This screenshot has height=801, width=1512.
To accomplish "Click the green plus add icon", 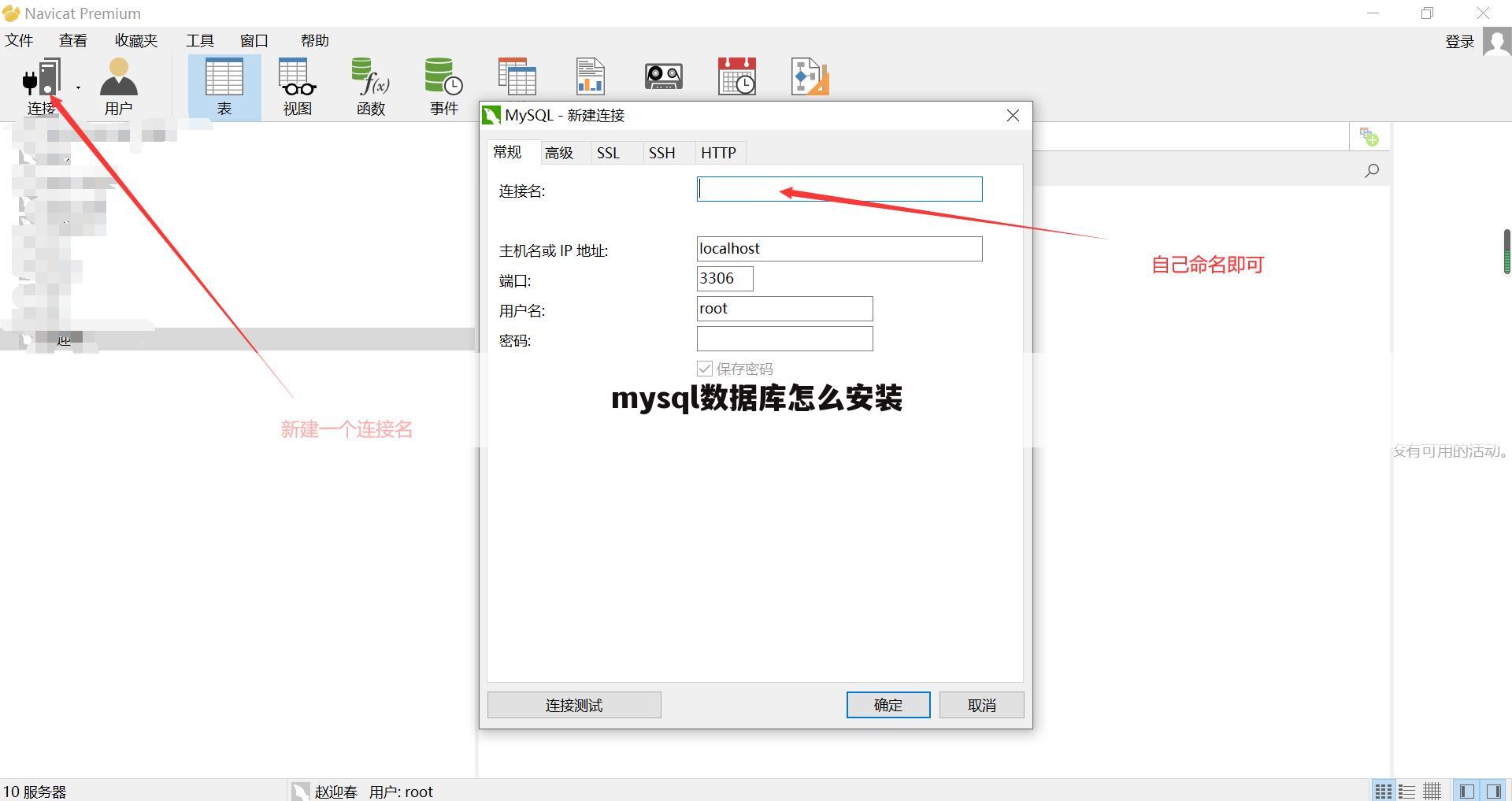I will [1369, 138].
